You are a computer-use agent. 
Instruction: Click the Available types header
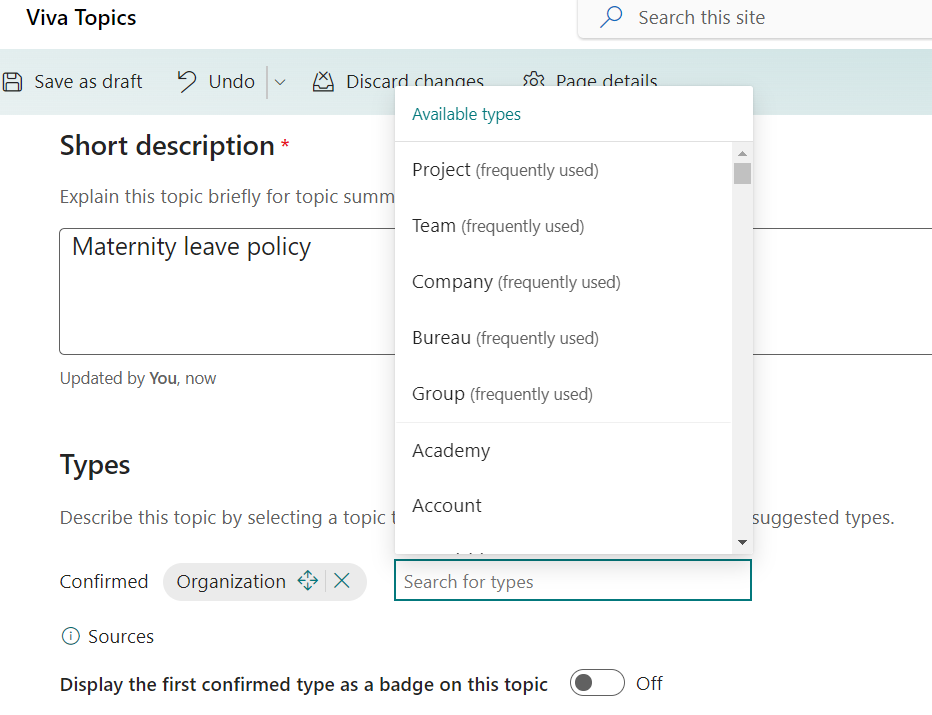coord(467,114)
